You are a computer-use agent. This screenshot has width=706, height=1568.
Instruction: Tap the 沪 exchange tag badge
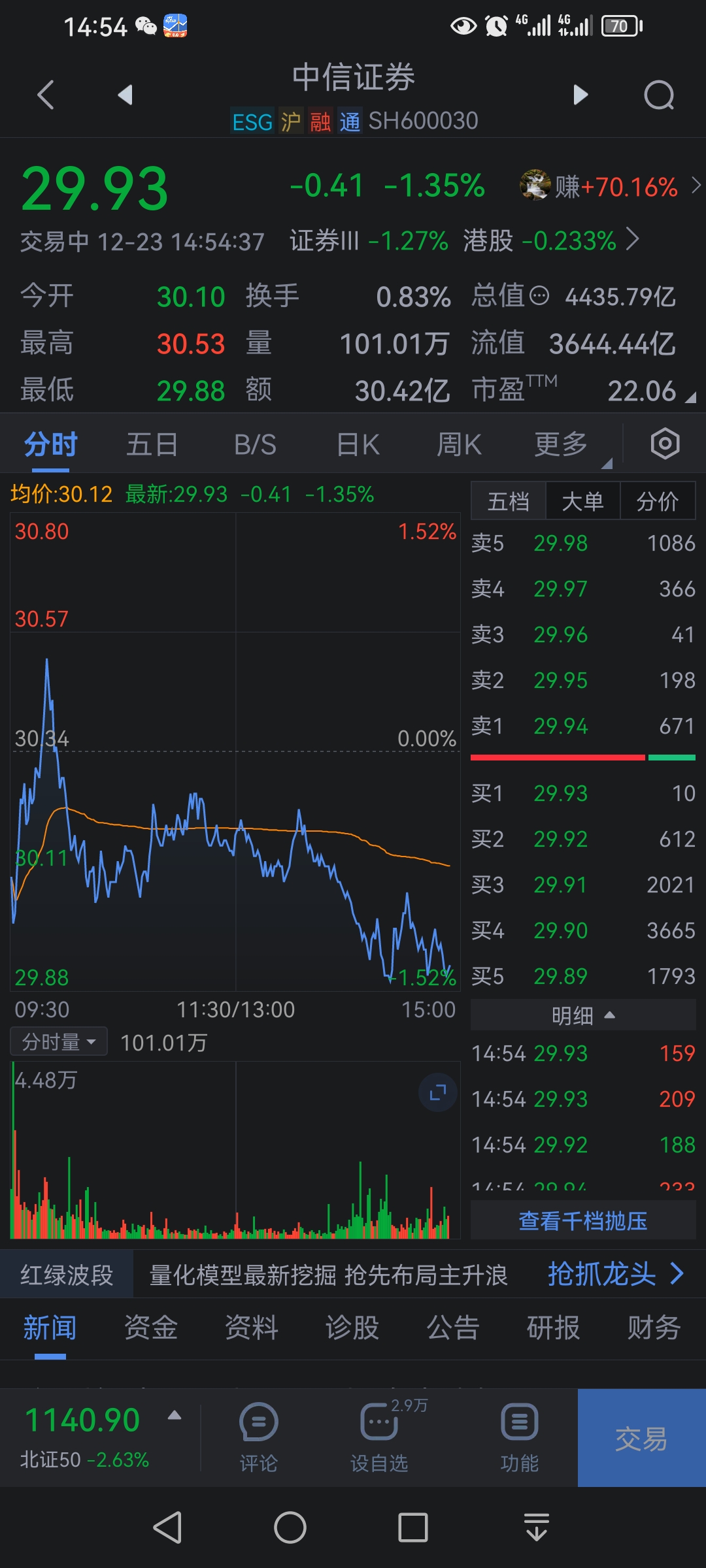click(x=291, y=122)
